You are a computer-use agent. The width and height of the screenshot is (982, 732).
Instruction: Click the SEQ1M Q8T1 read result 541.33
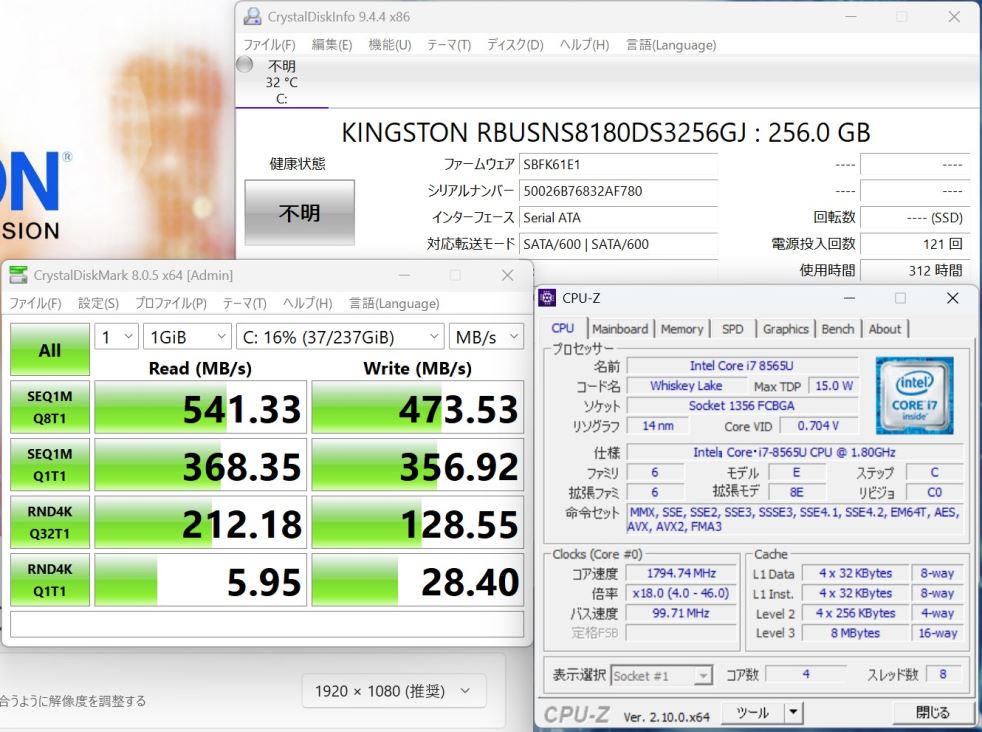point(200,407)
